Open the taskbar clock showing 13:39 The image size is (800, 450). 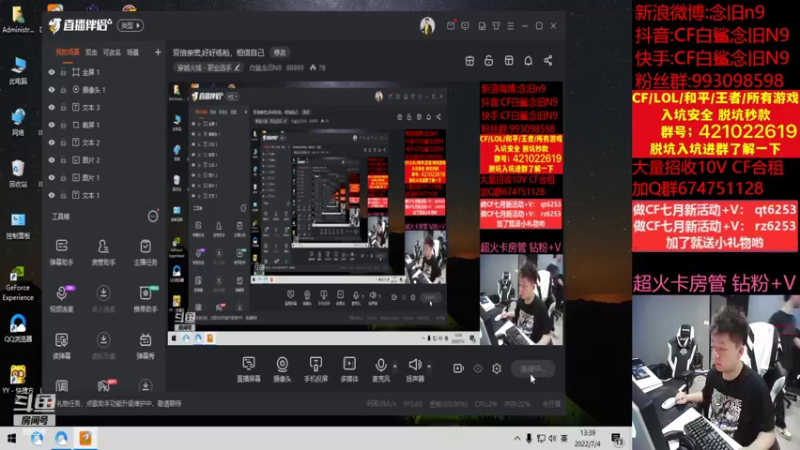click(587, 438)
